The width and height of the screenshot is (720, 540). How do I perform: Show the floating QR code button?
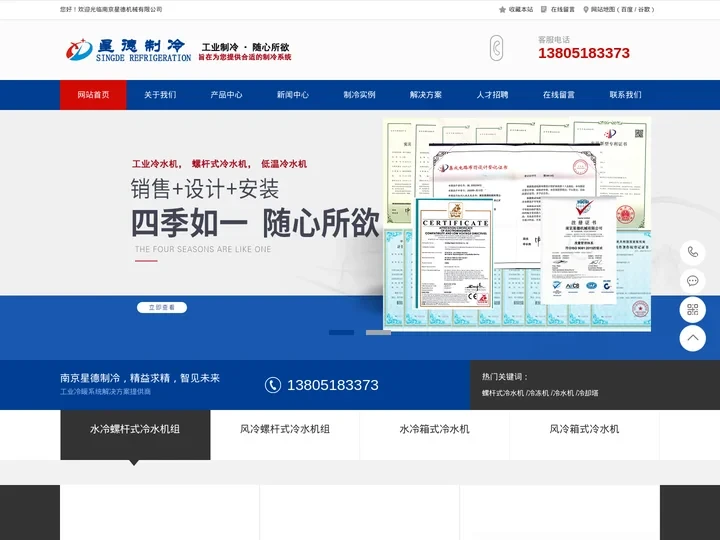tap(692, 309)
